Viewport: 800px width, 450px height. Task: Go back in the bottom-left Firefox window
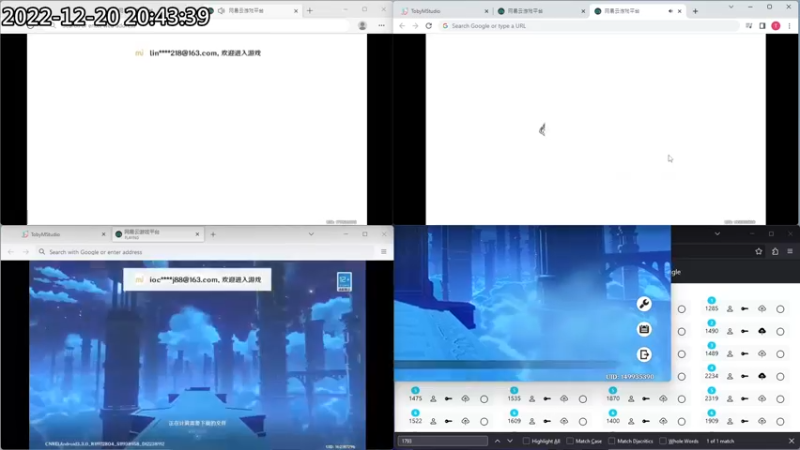coord(11,252)
